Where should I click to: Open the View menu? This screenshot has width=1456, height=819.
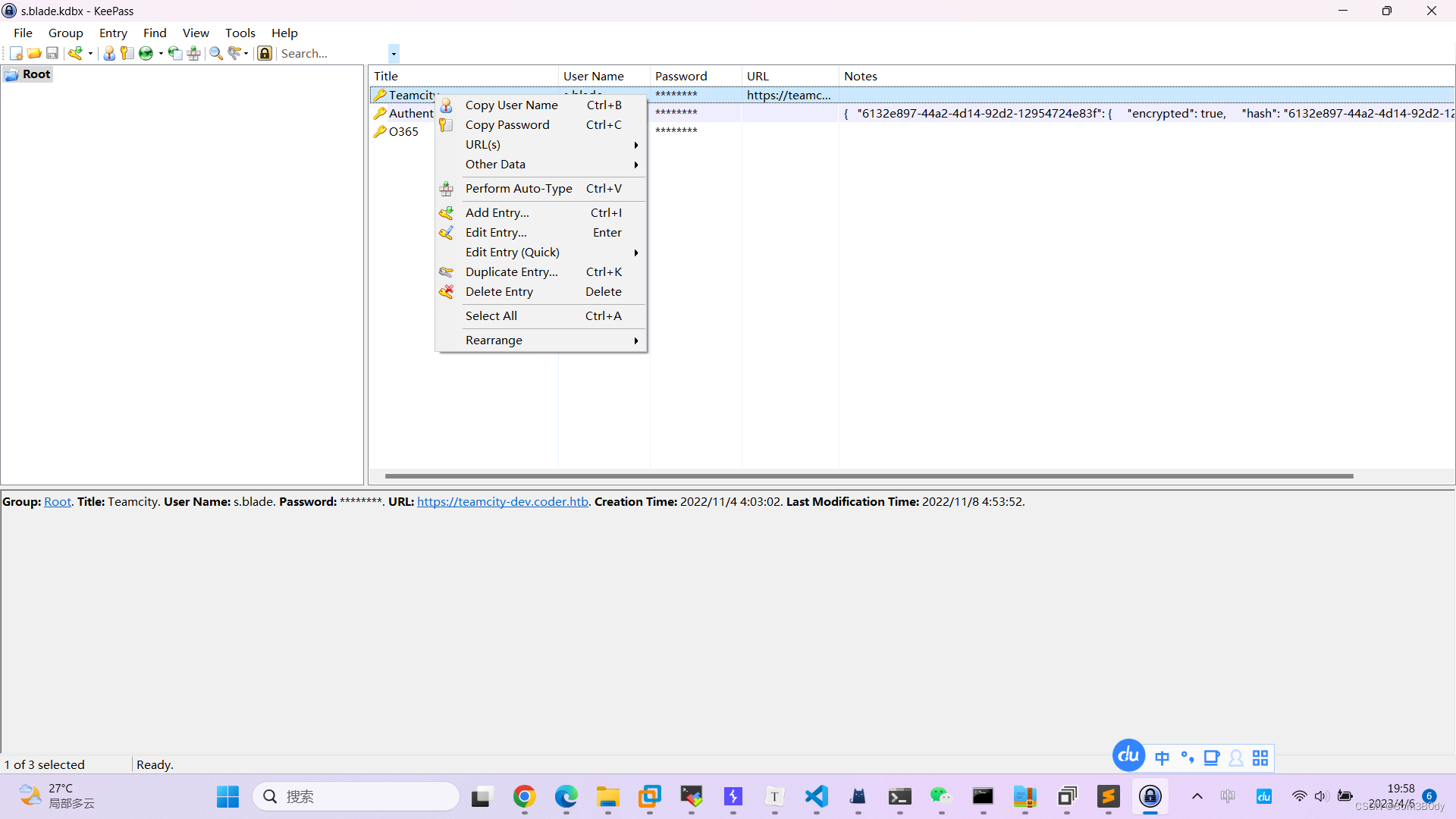pyautogui.click(x=196, y=33)
